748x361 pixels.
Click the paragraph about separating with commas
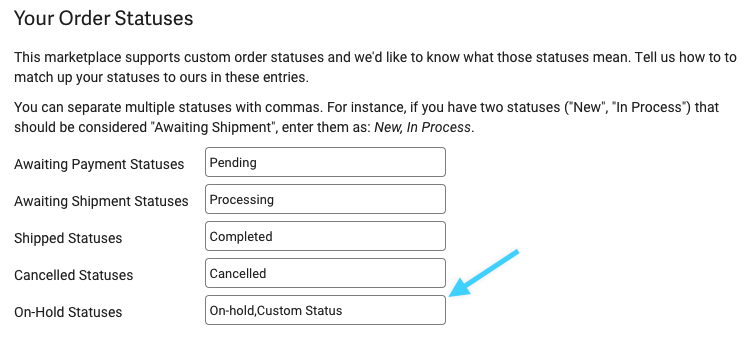(x=366, y=117)
